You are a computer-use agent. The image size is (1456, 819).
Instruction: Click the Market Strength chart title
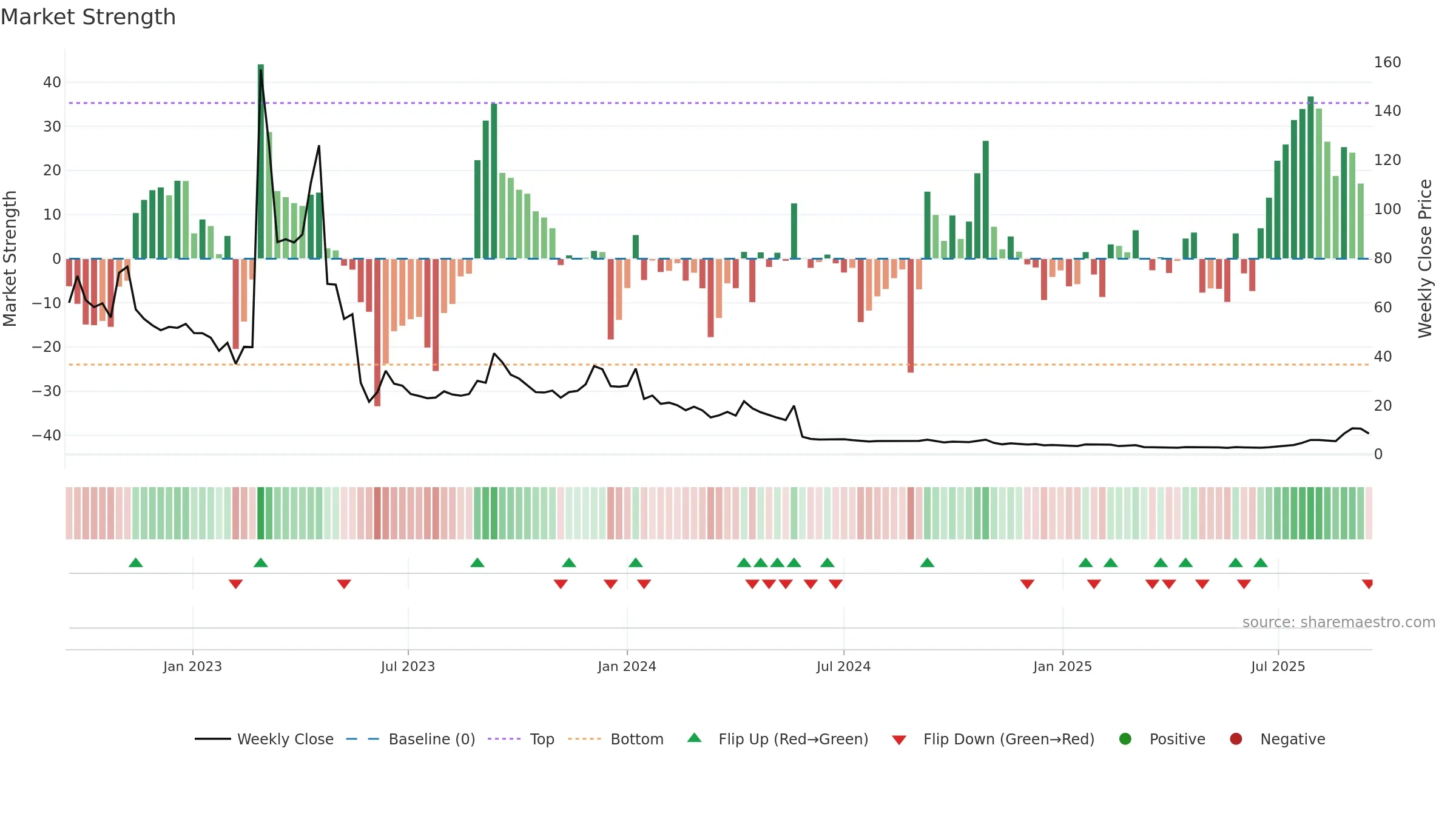tap(89, 17)
